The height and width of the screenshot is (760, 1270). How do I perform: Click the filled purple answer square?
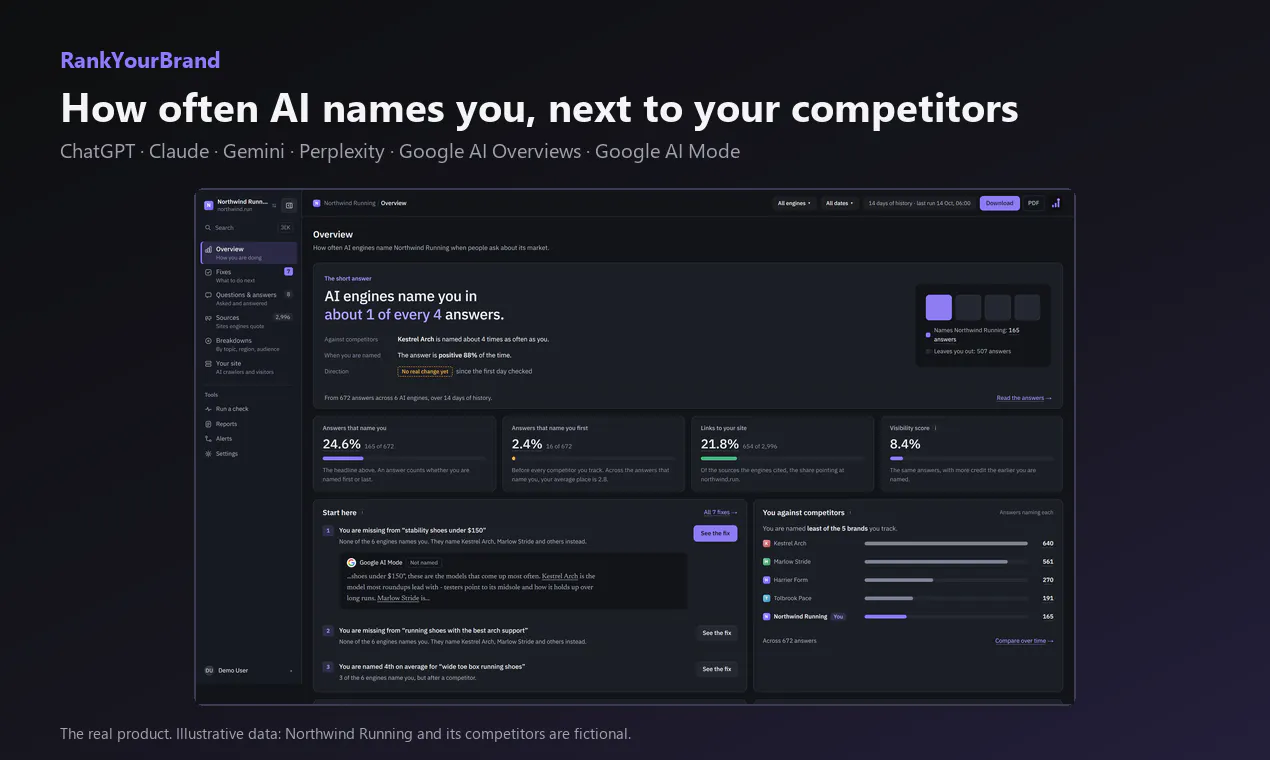click(939, 307)
